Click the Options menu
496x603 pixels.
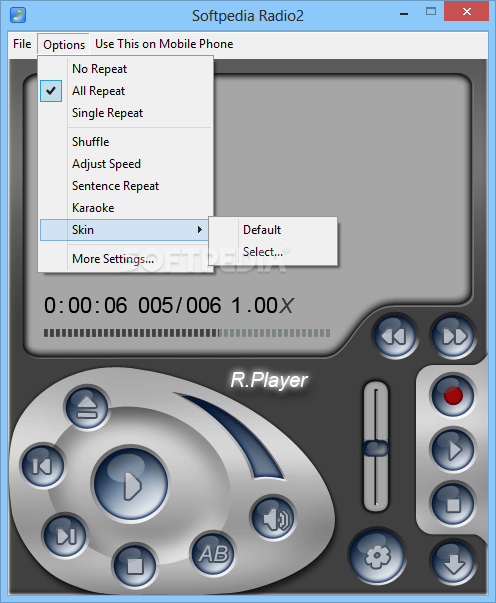click(x=63, y=45)
